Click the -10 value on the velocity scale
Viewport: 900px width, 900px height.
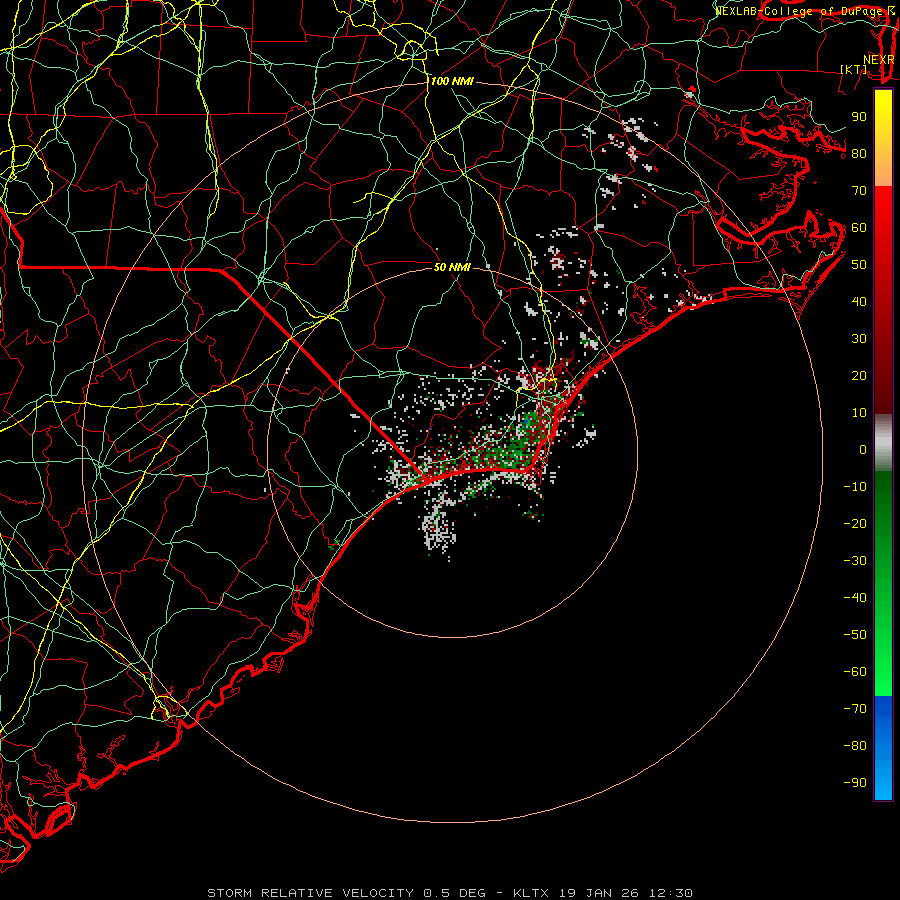coord(855,487)
